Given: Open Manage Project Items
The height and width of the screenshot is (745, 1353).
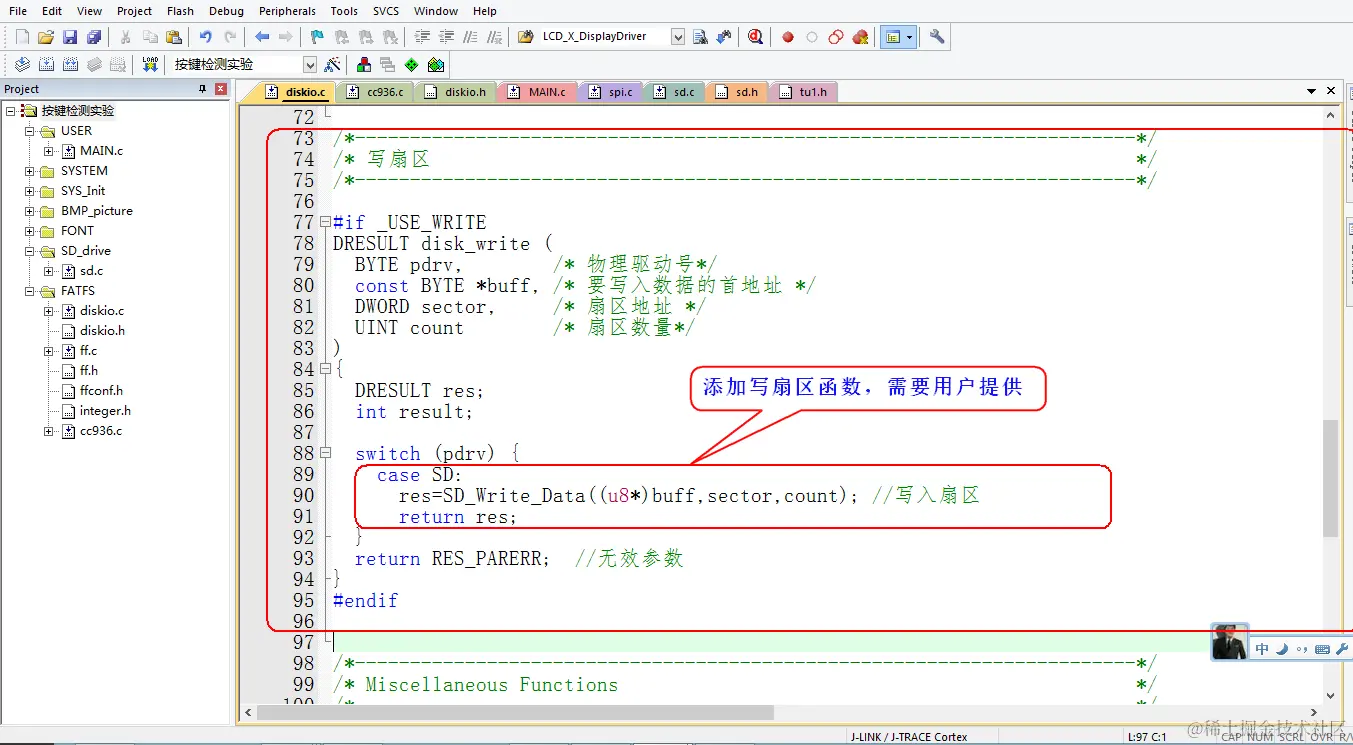Looking at the screenshot, I should pos(364,63).
